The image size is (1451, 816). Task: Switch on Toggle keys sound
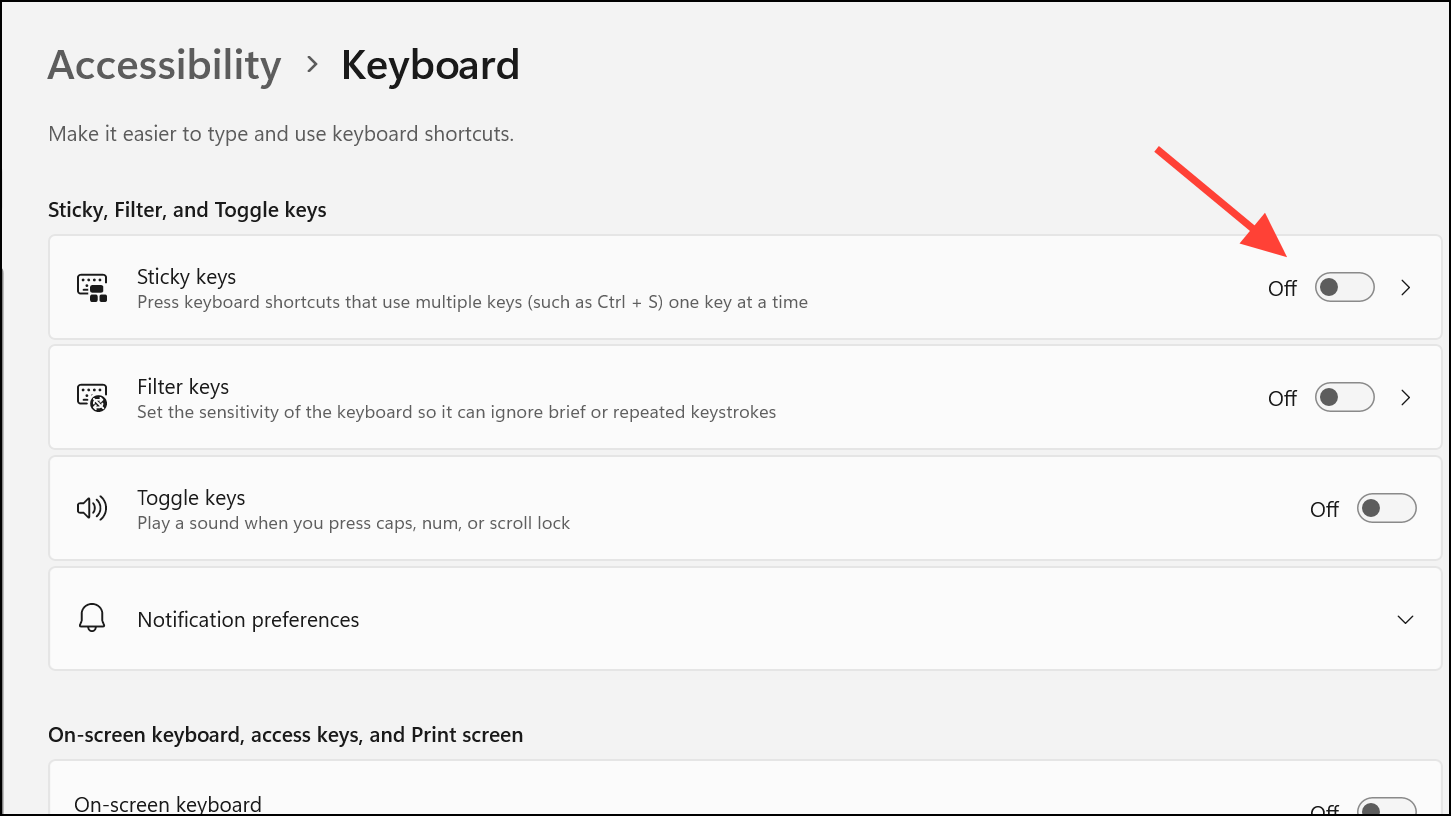pos(1386,508)
